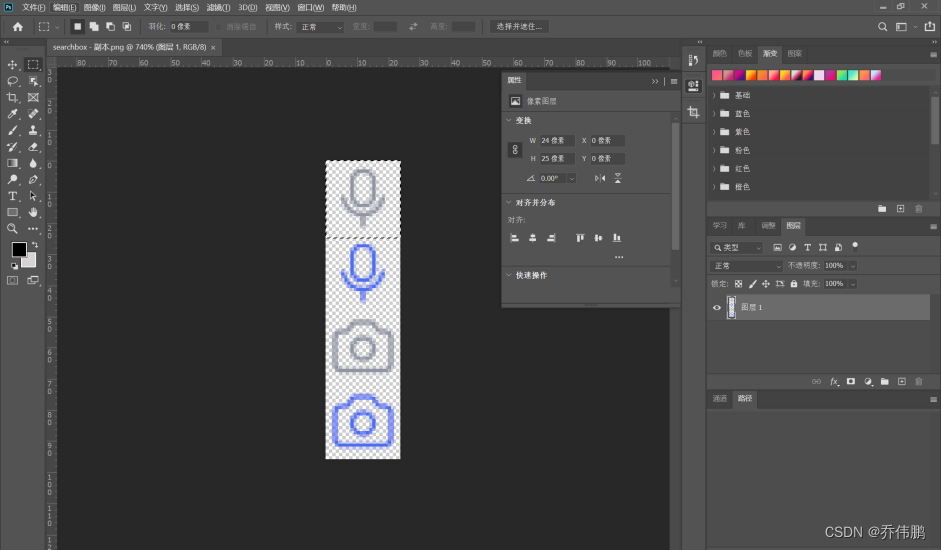Viewport: 941px width, 550px height.
Task: Select the Rectangular Marquee tool in toolbox
Action: pos(33,65)
